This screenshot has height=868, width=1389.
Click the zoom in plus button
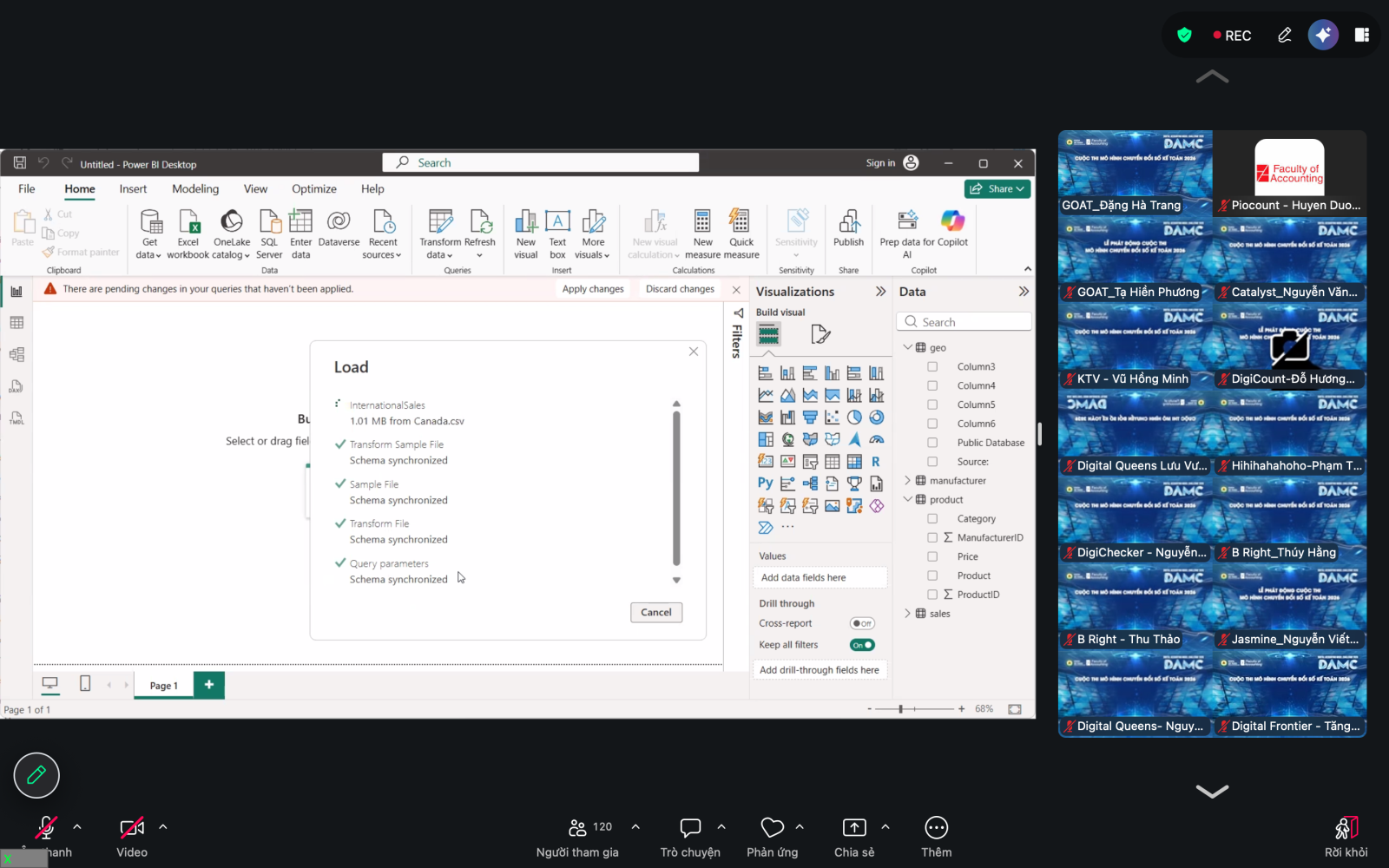coord(962,709)
